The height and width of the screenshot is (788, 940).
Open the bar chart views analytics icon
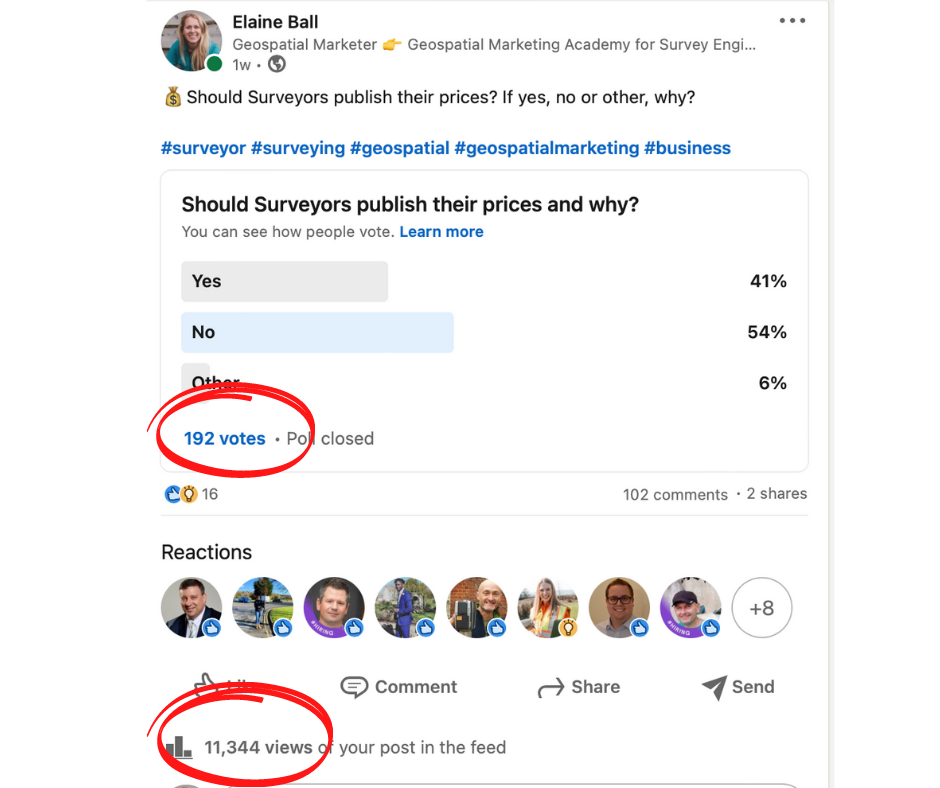point(179,747)
